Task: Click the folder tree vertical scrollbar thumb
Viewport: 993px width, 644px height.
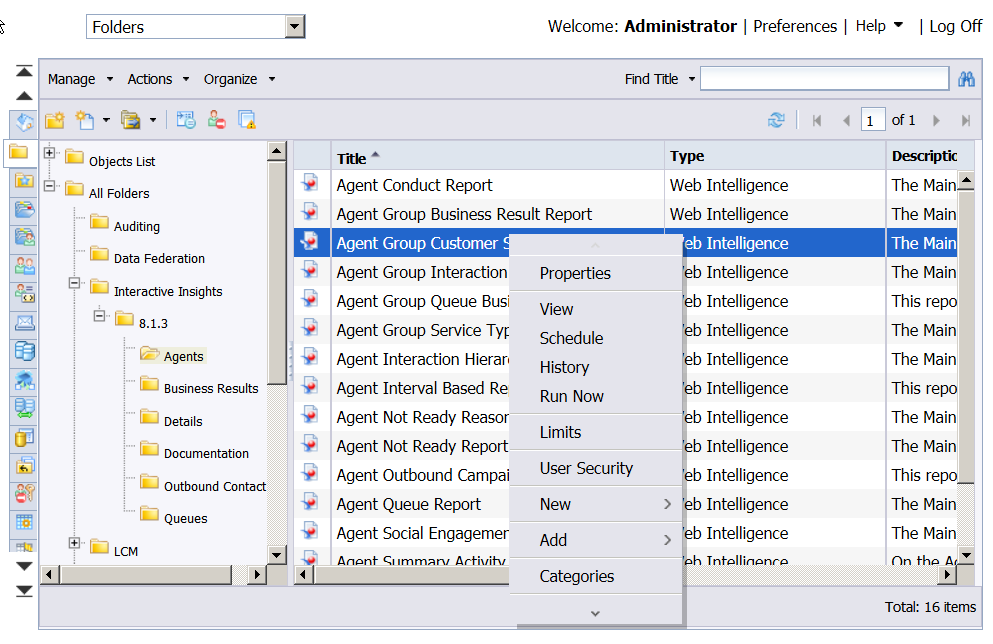Action: [276, 273]
